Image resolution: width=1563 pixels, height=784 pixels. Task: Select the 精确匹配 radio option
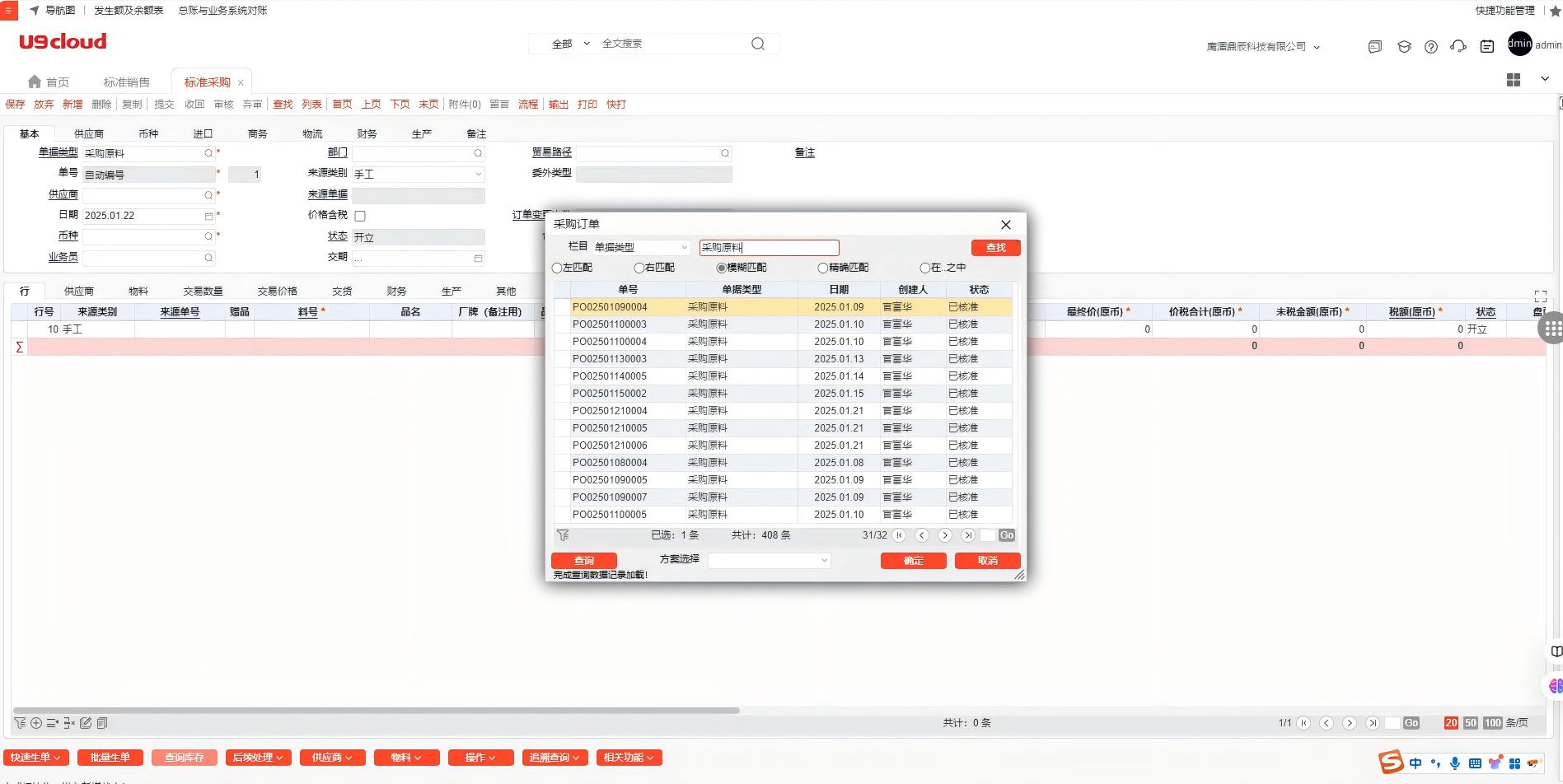click(822, 268)
